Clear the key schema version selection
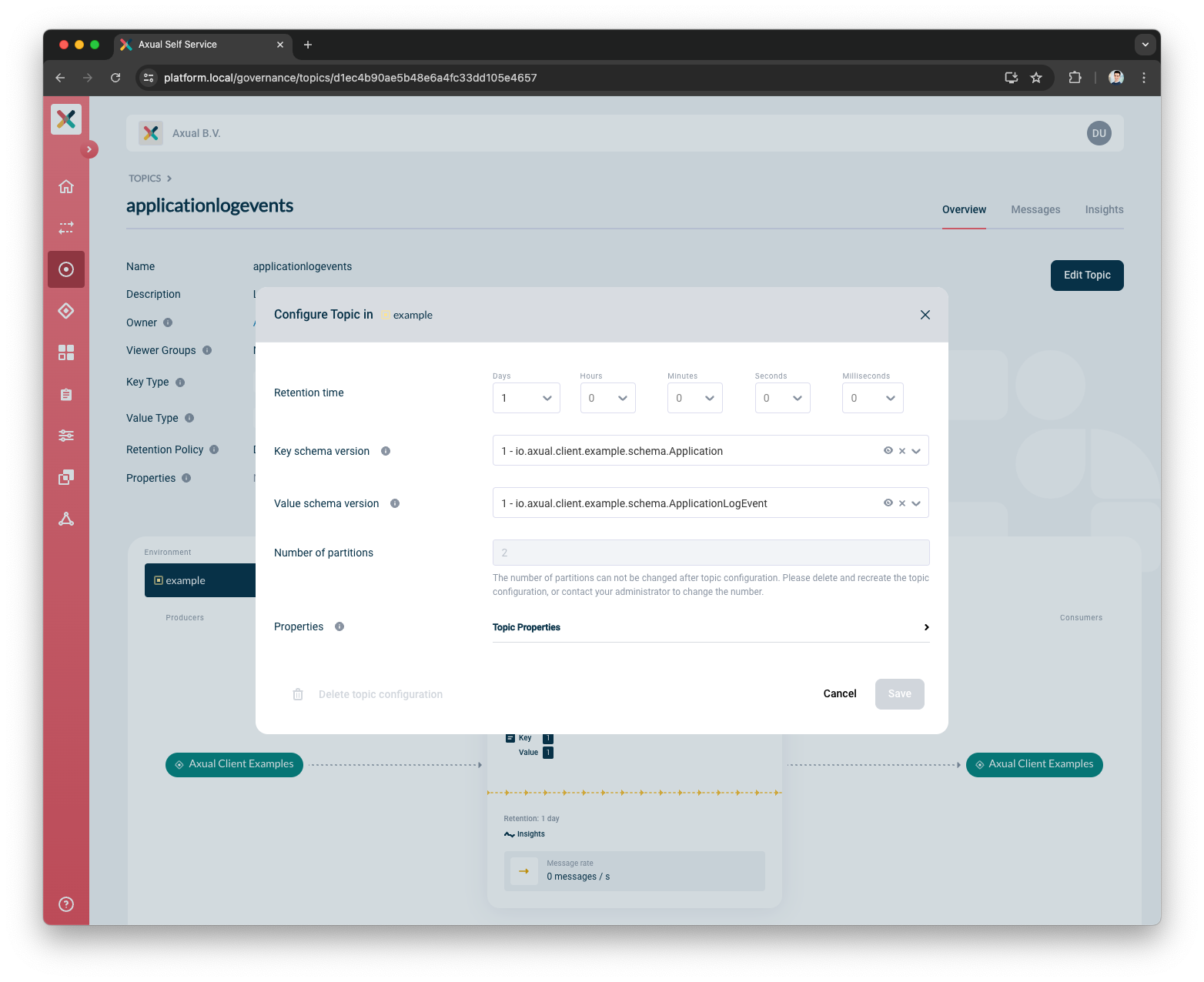This screenshot has width=1204, height=982. click(902, 451)
